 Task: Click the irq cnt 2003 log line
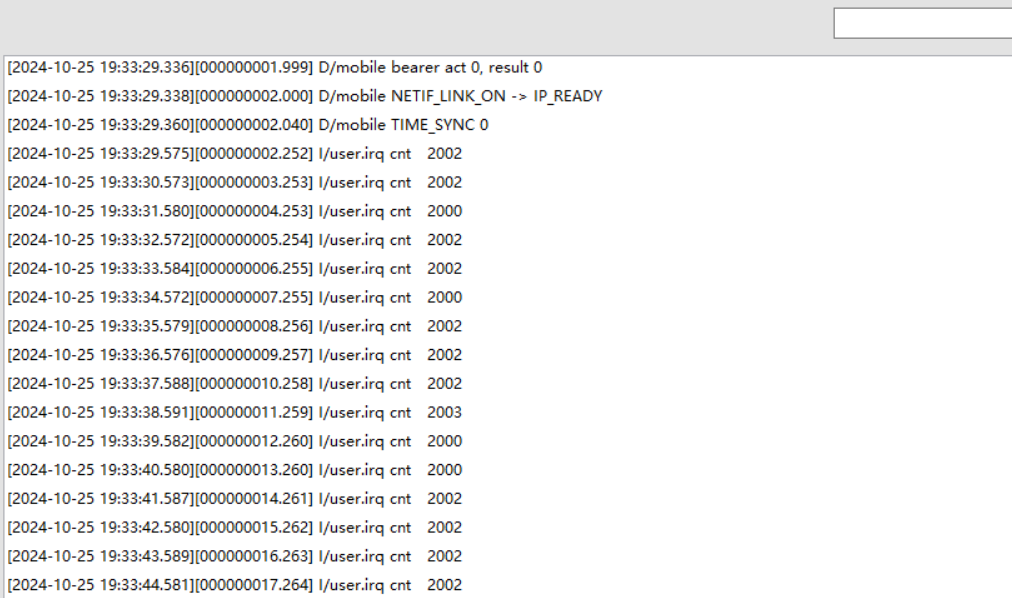coord(235,412)
